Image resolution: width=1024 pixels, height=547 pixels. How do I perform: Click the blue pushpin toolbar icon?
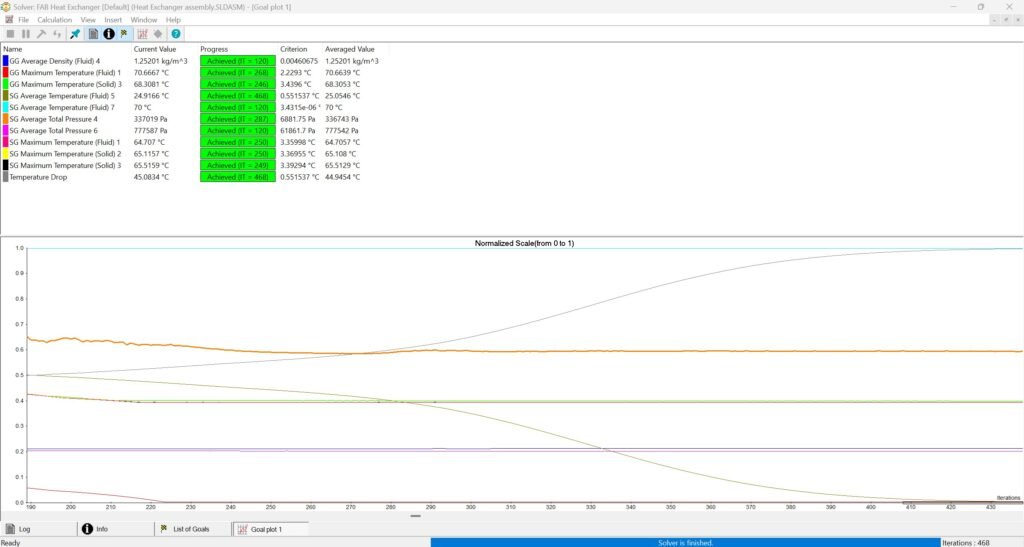[75, 33]
